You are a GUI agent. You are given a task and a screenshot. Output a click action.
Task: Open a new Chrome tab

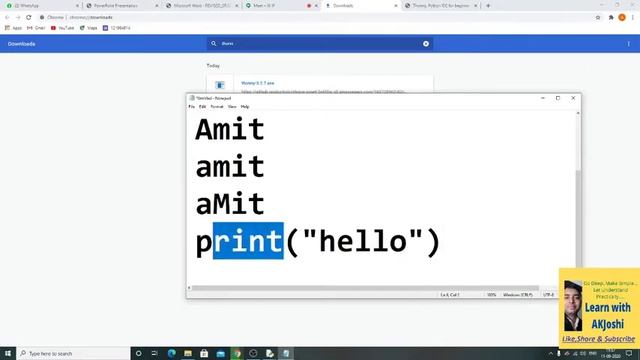point(488,6)
